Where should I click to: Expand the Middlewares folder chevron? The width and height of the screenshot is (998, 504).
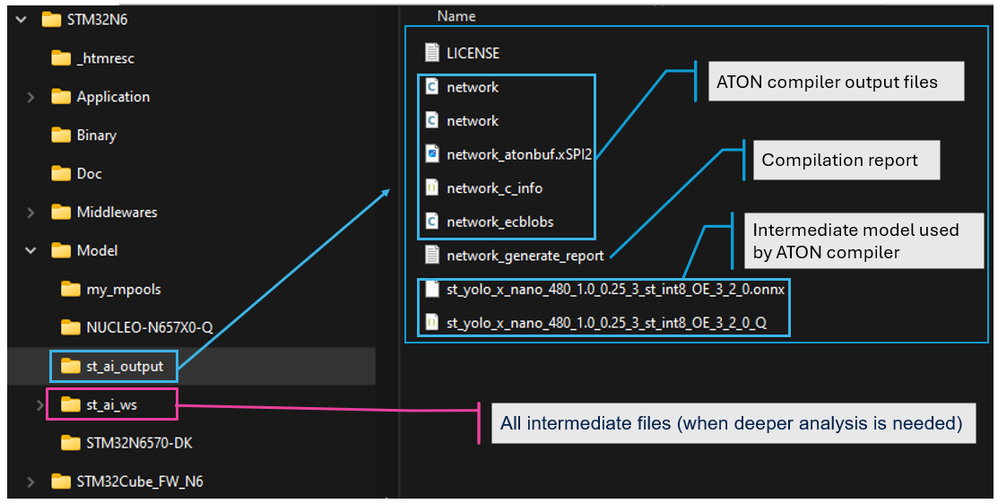(31, 213)
